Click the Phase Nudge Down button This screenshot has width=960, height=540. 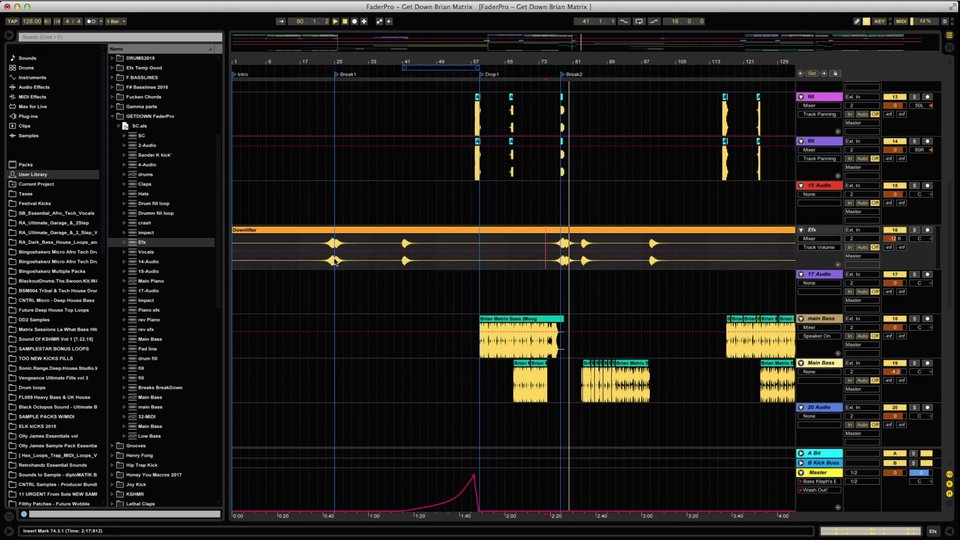click(x=47, y=21)
